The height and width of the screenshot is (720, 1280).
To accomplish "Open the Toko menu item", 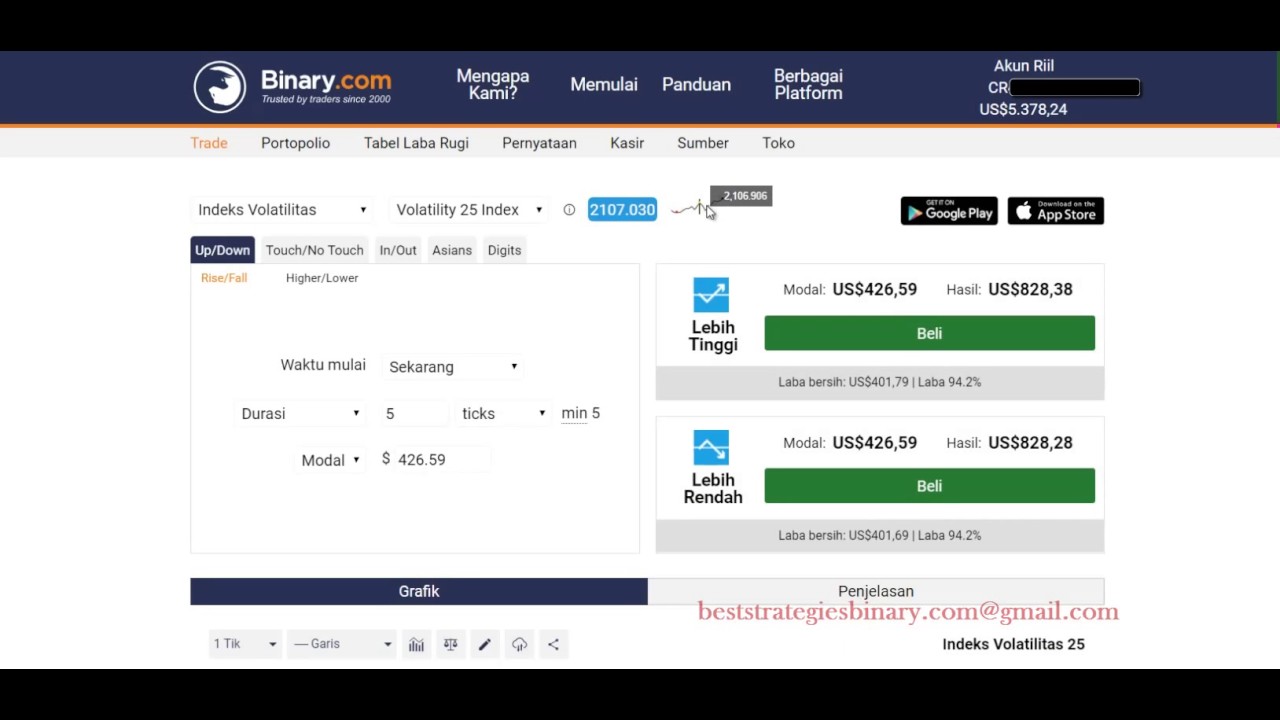I will click(x=778, y=143).
